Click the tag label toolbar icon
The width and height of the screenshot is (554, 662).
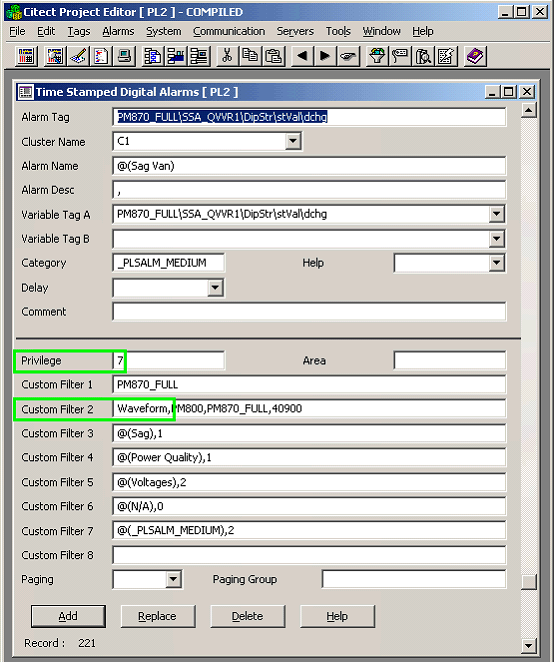[400, 56]
